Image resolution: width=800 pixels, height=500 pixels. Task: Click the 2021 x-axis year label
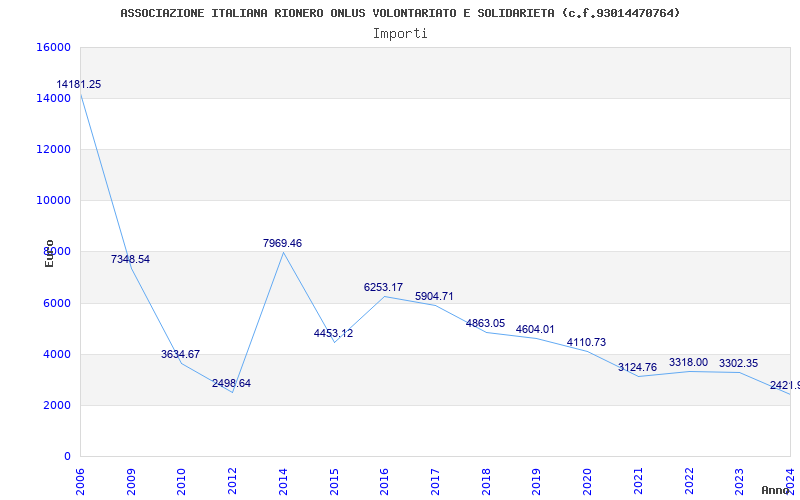click(638, 482)
